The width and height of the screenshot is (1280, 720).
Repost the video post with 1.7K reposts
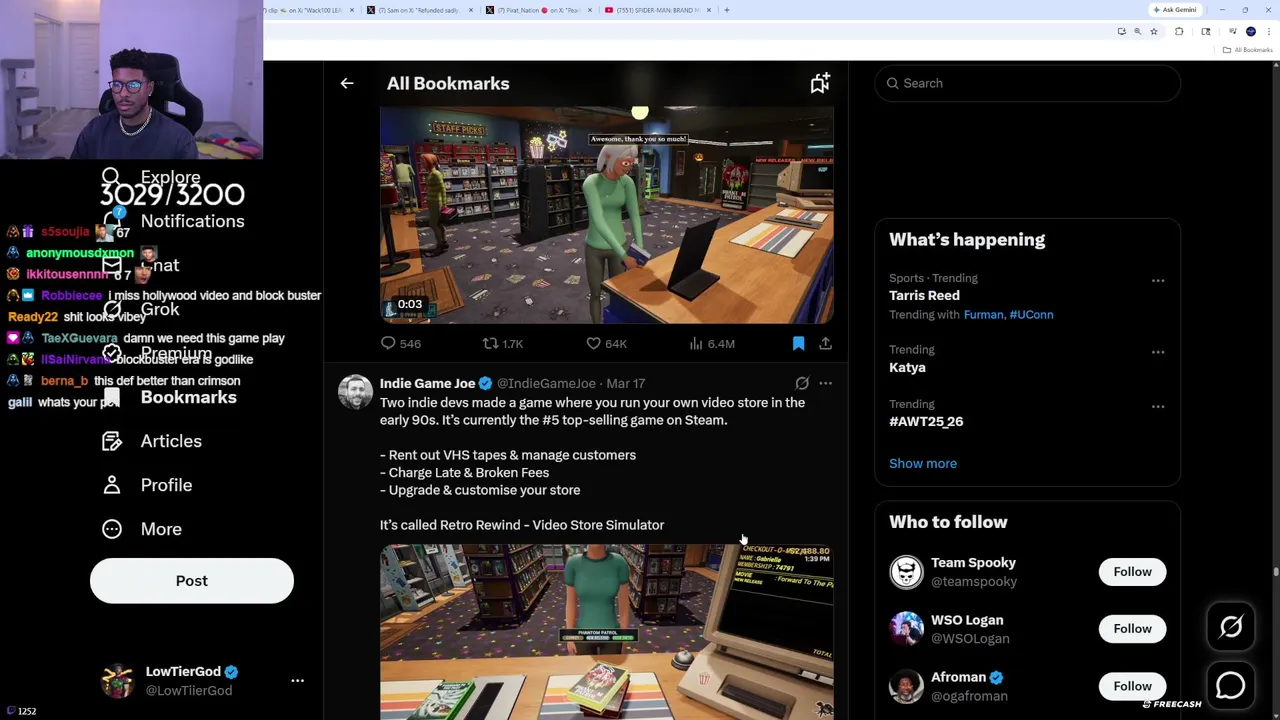503,344
